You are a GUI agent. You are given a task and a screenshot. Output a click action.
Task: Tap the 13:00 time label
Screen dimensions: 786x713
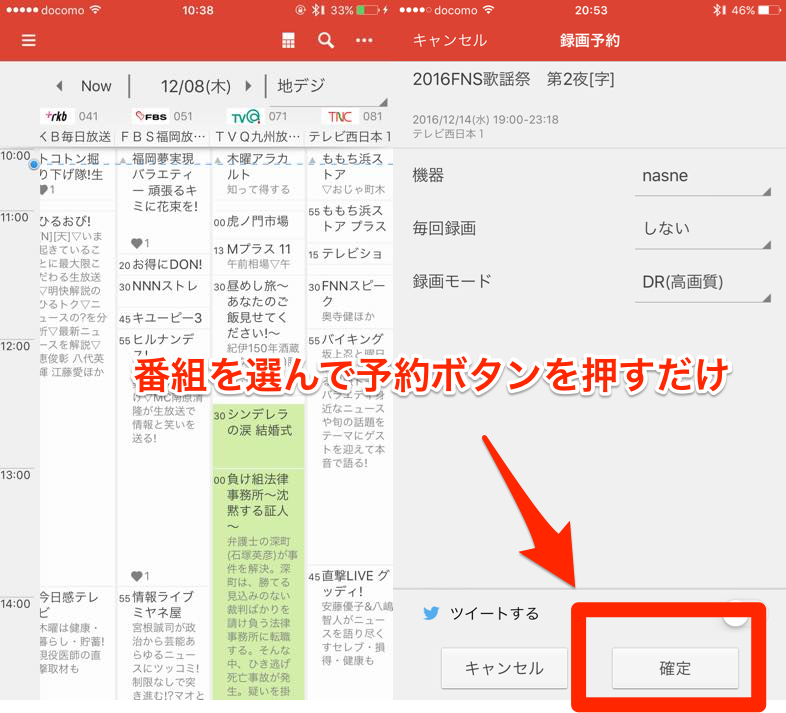pyautogui.click(x=16, y=475)
